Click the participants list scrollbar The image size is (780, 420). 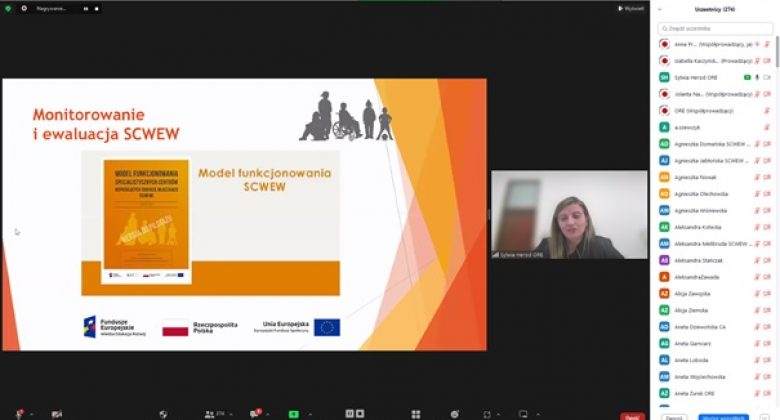(776, 60)
